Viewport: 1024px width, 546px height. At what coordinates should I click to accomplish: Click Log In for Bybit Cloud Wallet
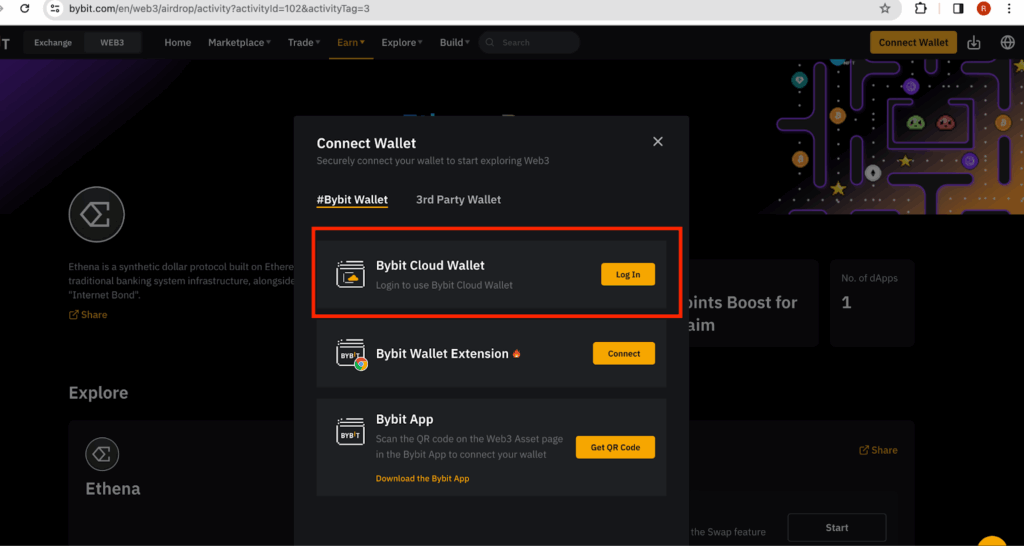coord(628,274)
